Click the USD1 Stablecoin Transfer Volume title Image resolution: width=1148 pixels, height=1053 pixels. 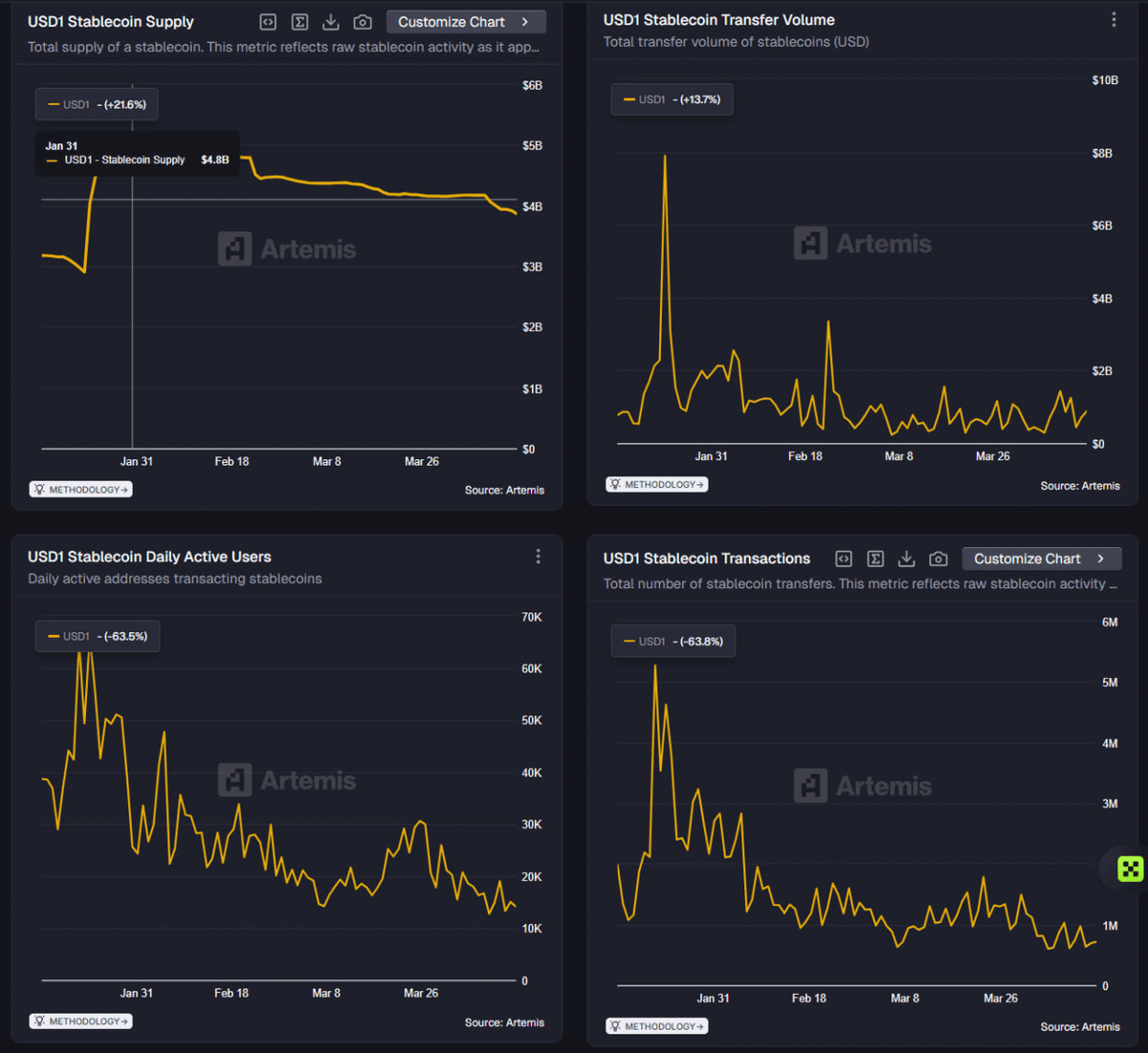[x=719, y=20]
